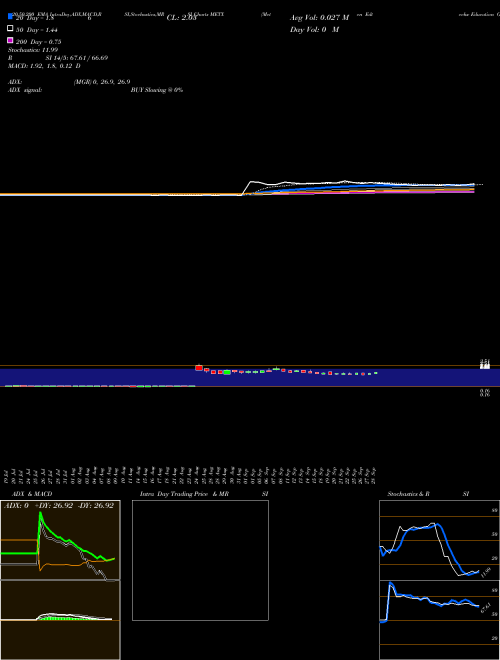500x660 pixels.
Task: Click the 'MACD: 1.92, 1.8, 0.12 D' line
Action: (44, 66)
